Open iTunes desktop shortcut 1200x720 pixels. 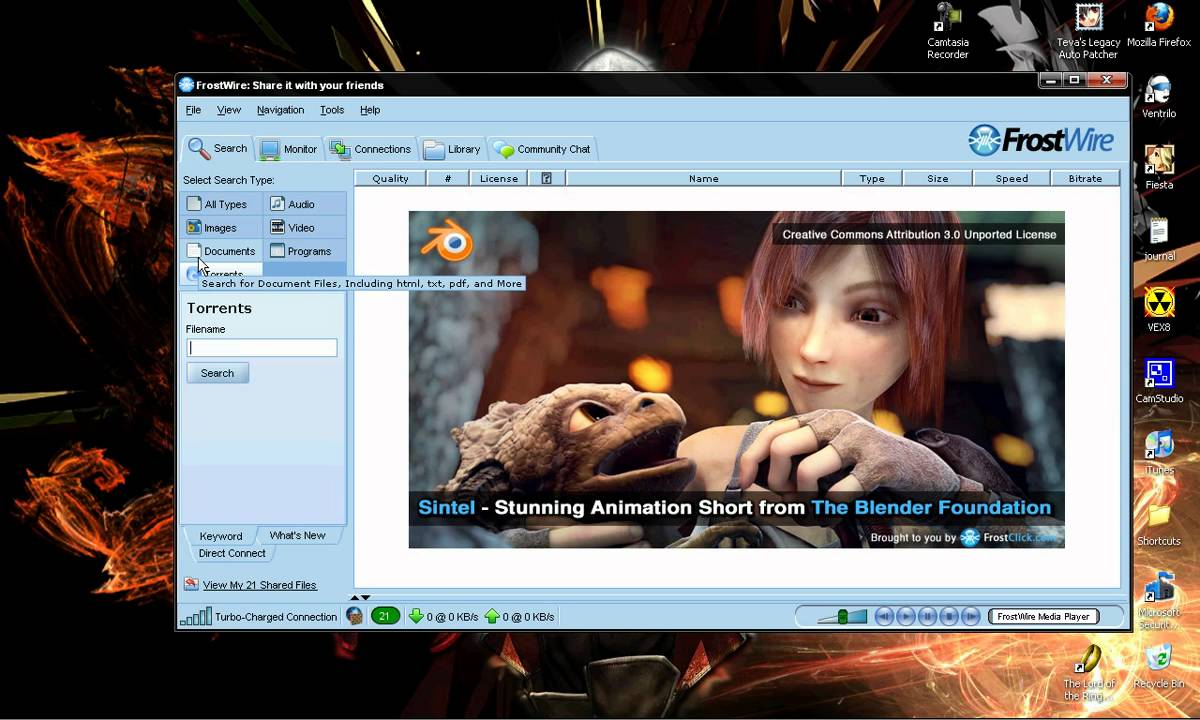click(x=1159, y=452)
